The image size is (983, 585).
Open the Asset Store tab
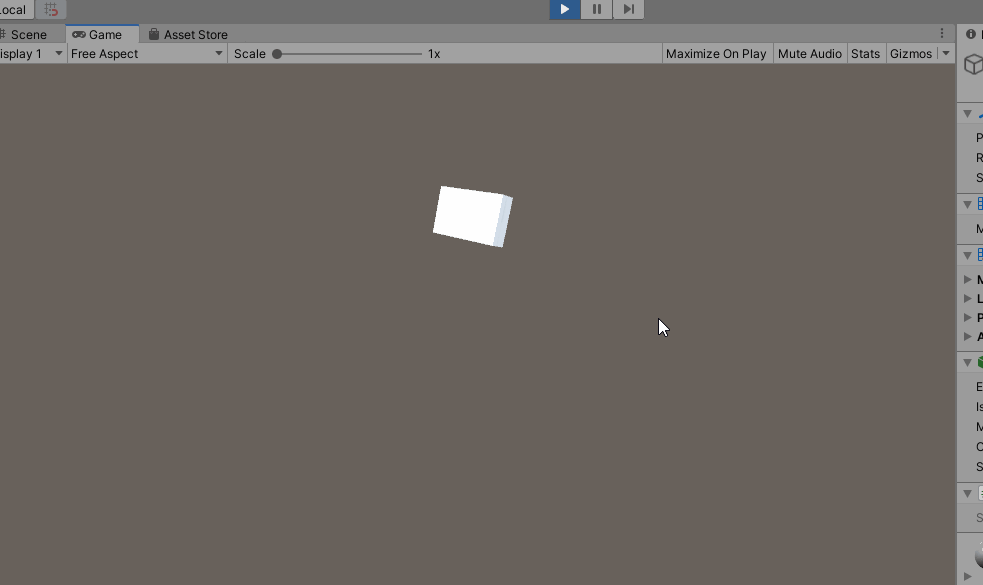coord(195,33)
